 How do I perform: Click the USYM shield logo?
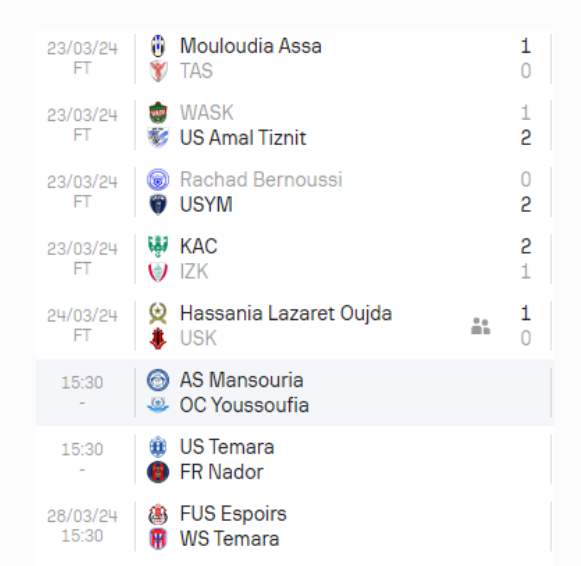(158, 204)
